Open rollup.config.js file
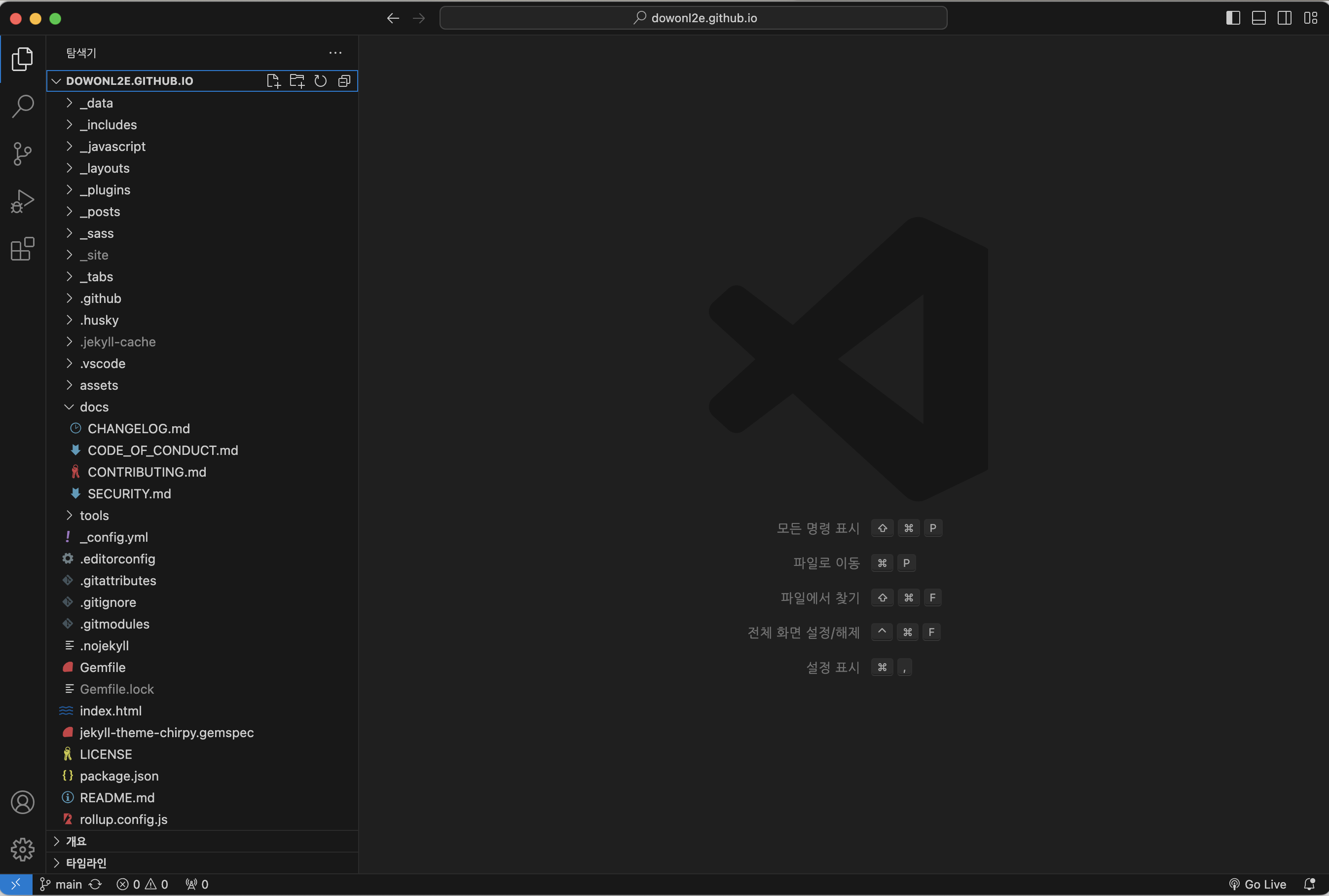Image resolution: width=1329 pixels, height=896 pixels. point(202,820)
